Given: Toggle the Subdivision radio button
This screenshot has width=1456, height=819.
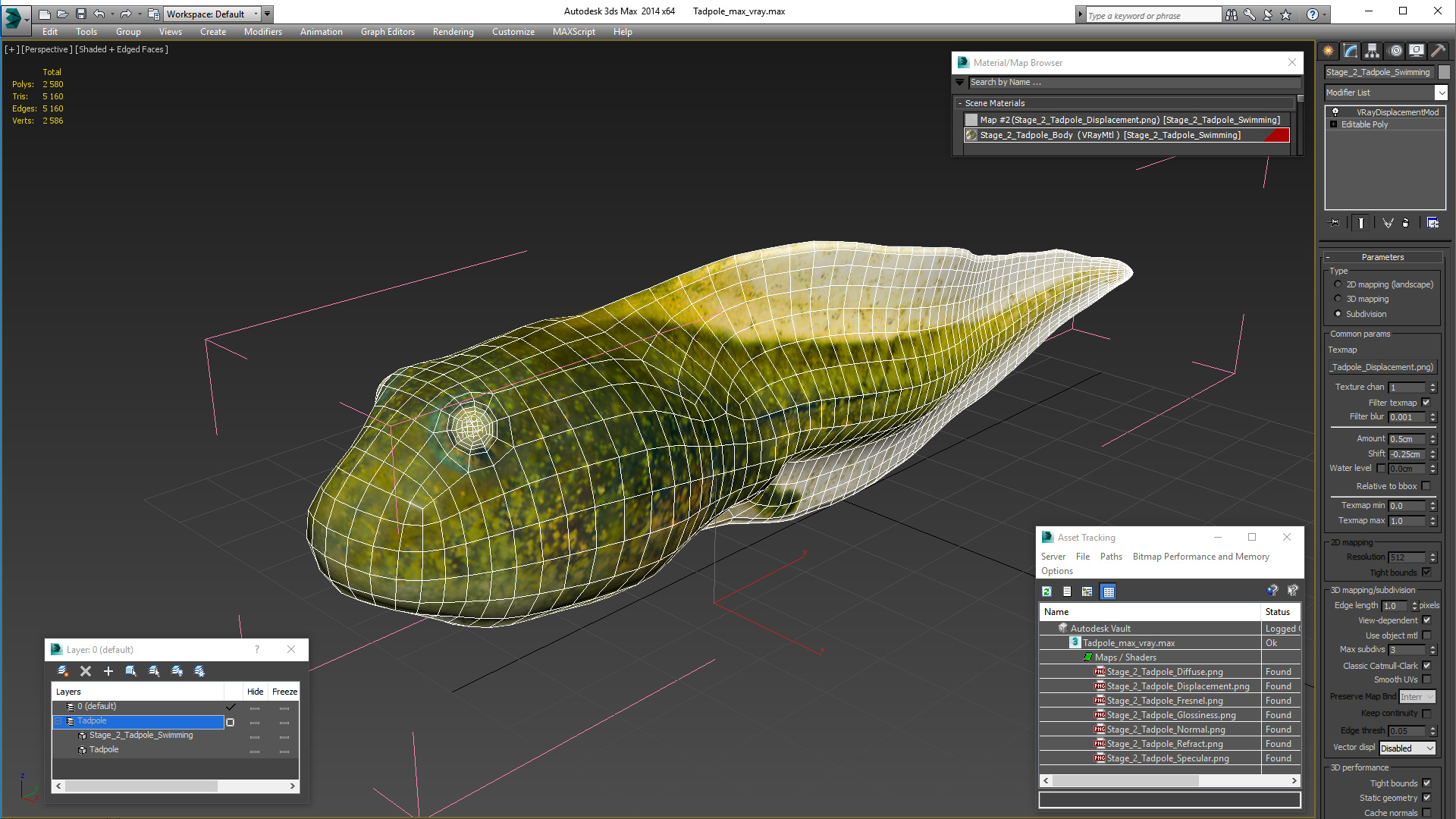Looking at the screenshot, I should click(x=1339, y=313).
